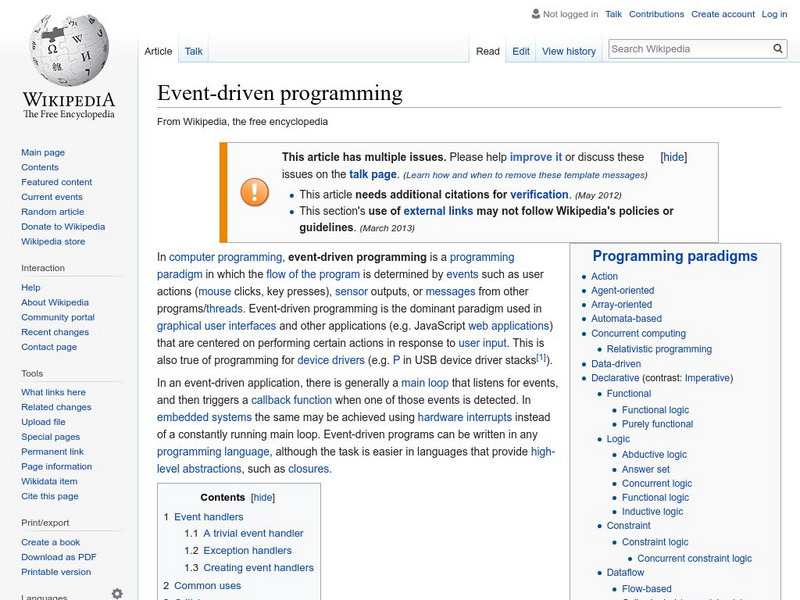Open 'callback function' link
The height and width of the screenshot is (600, 800).
pyautogui.click(x=291, y=400)
